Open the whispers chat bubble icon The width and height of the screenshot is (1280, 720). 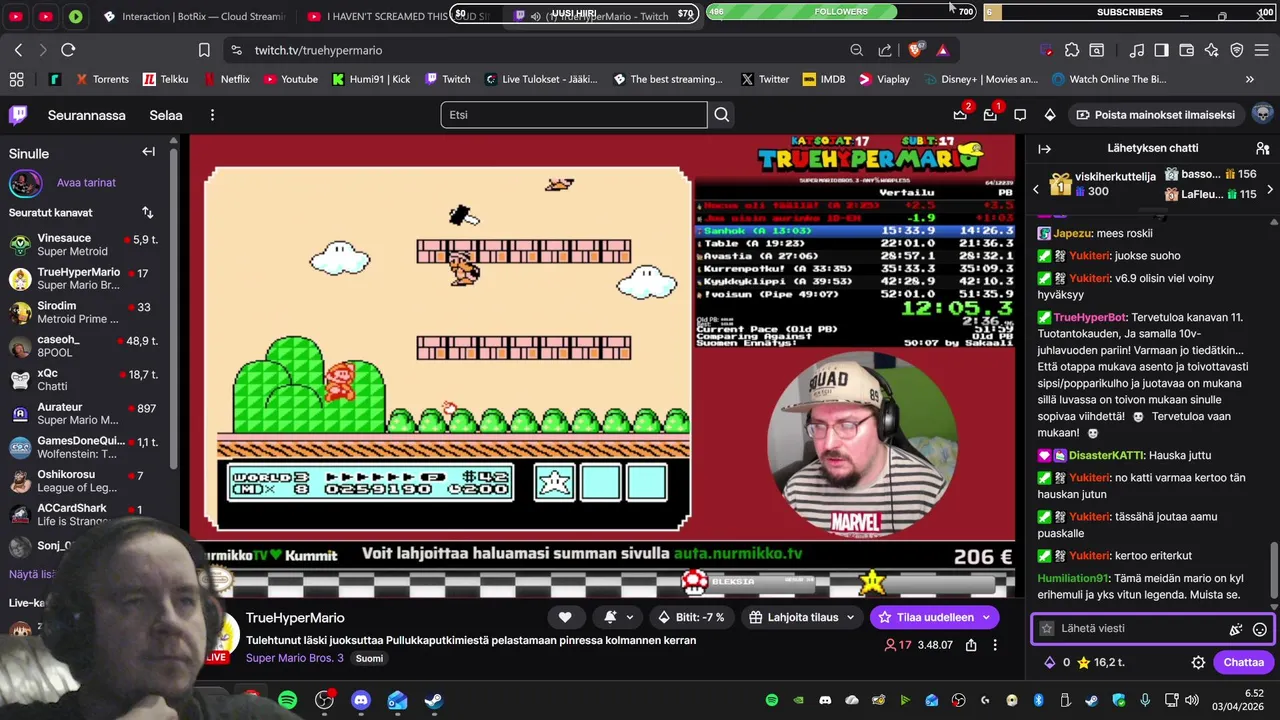click(x=1020, y=115)
